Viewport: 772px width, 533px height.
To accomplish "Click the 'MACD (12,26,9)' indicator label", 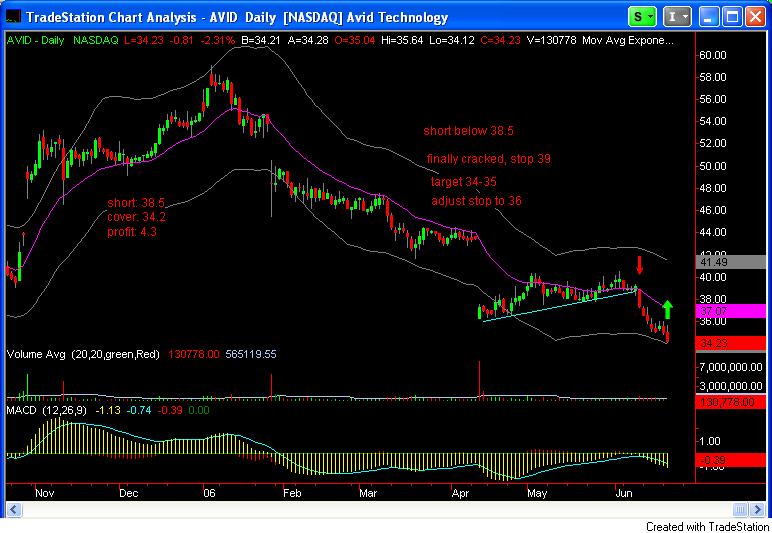I will point(46,410).
